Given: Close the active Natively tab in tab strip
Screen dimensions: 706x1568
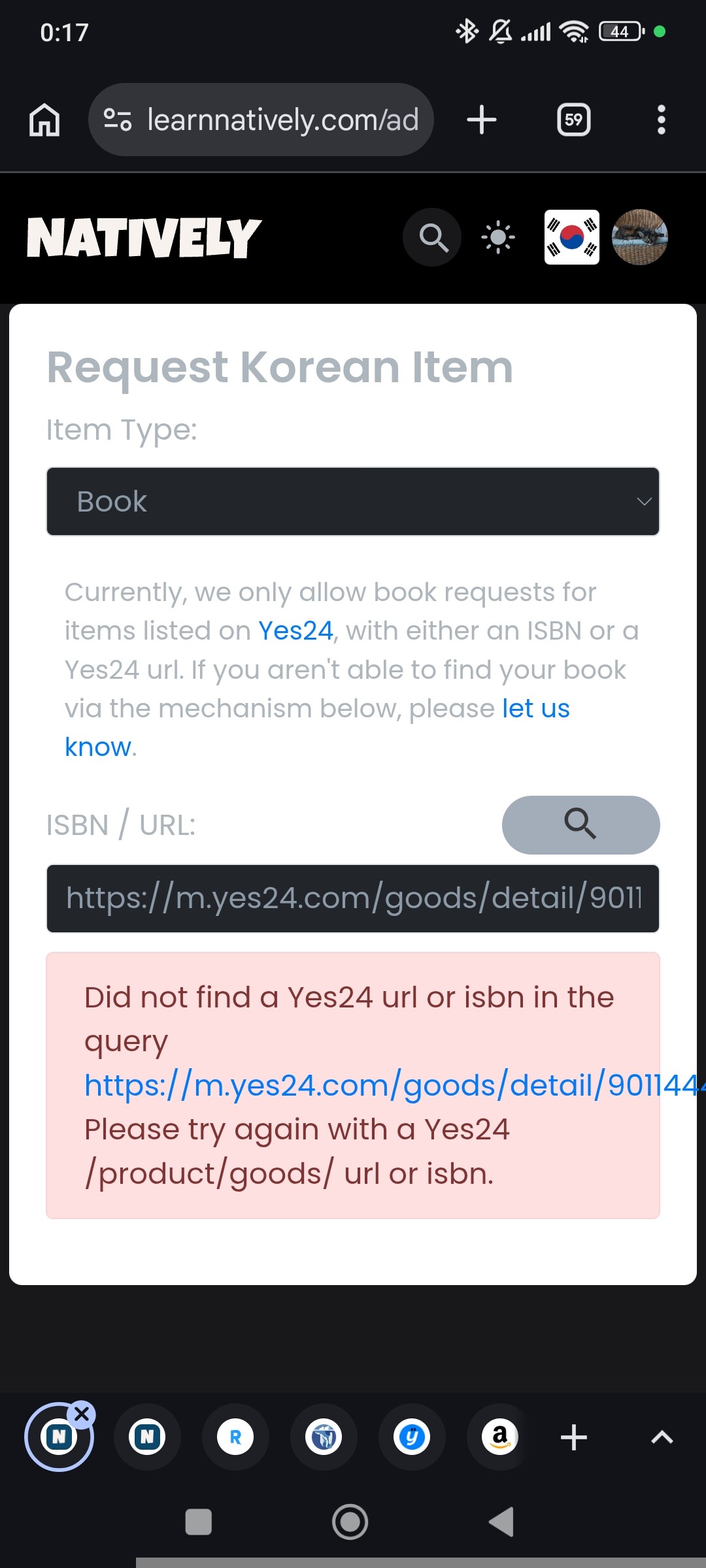Looking at the screenshot, I should tap(82, 1414).
